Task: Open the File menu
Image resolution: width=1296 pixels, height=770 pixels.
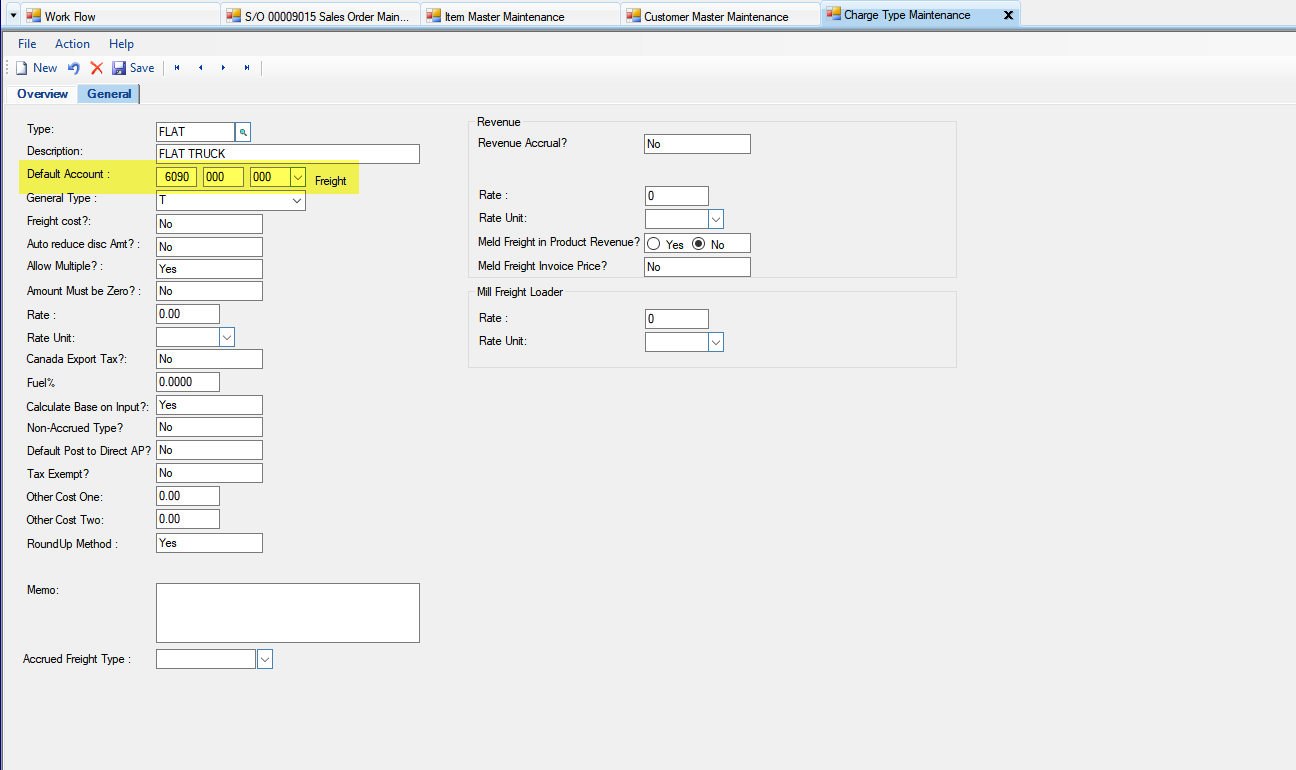Action: click(x=26, y=43)
